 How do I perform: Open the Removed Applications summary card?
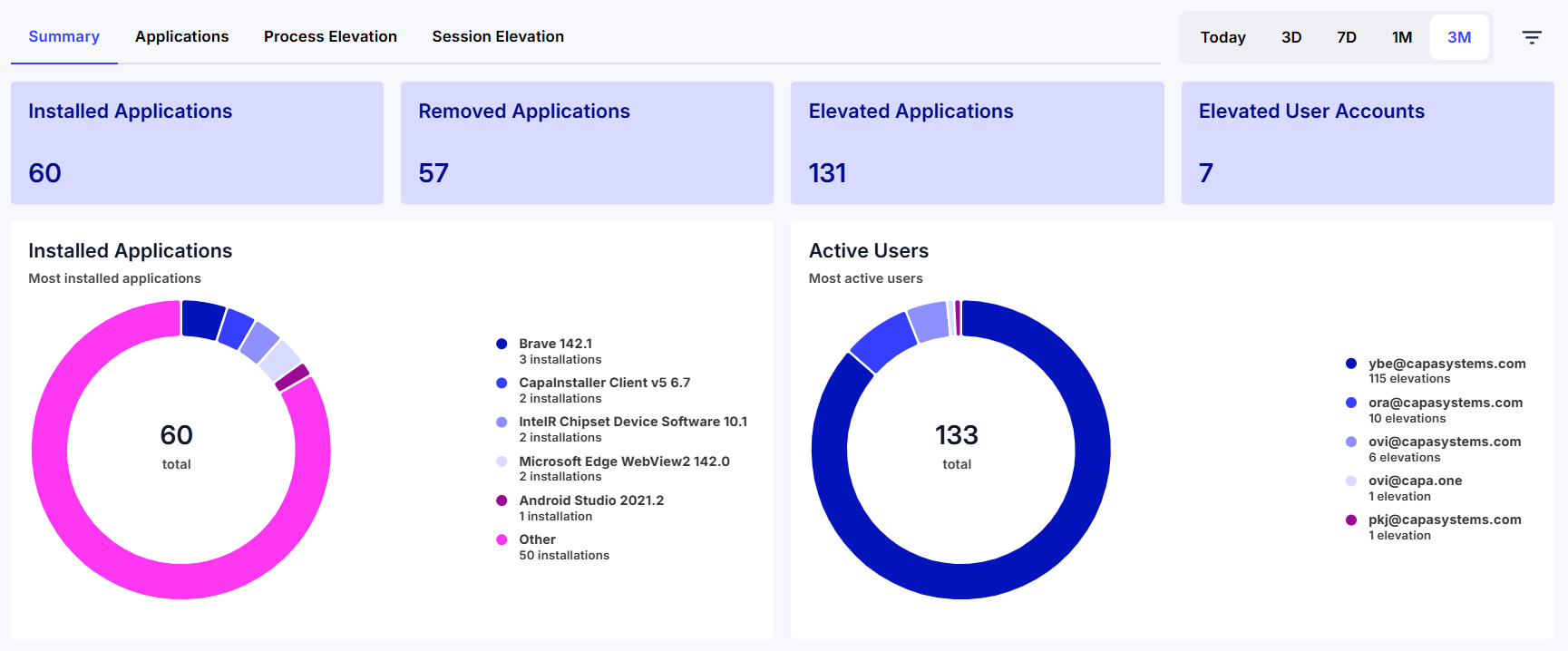click(x=587, y=142)
